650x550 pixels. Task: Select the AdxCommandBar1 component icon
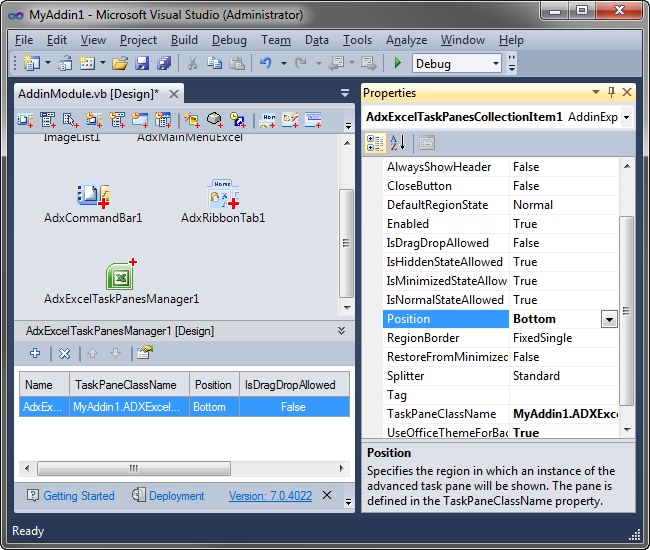pyautogui.click(x=93, y=196)
